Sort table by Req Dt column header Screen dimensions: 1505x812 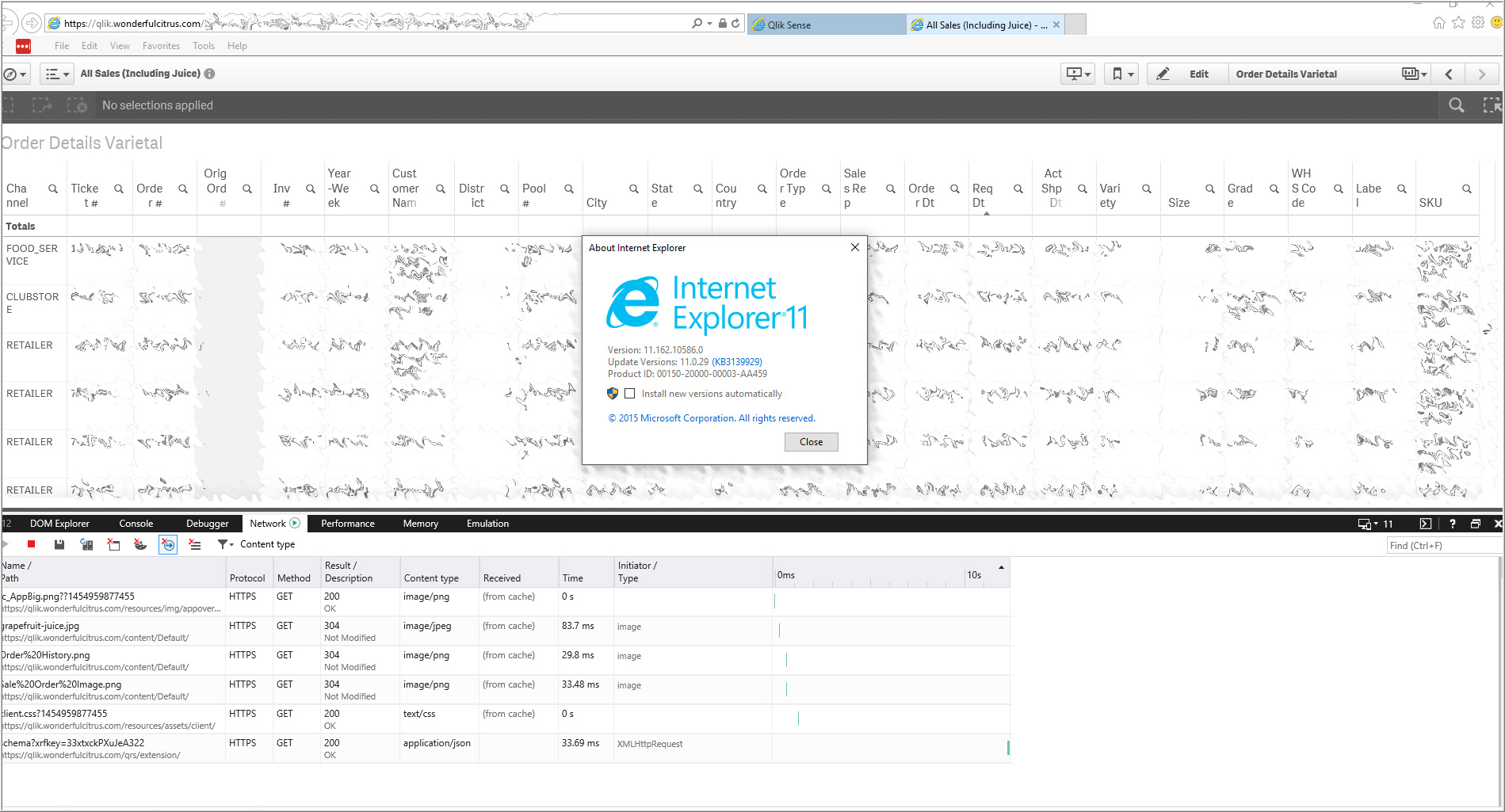click(983, 195)
